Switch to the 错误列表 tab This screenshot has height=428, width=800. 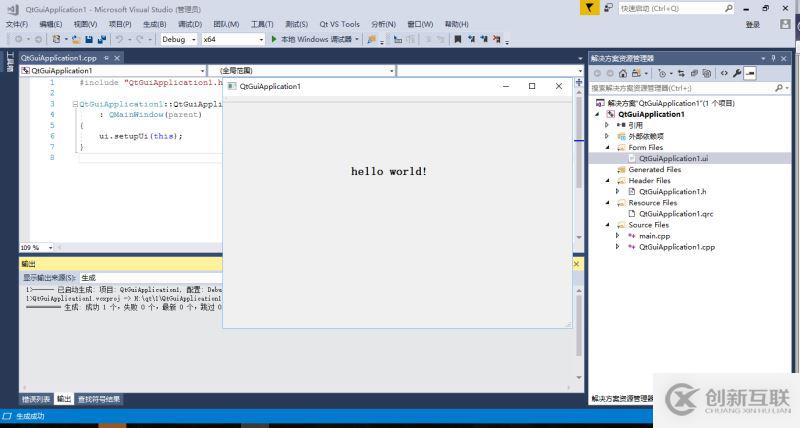pyautogui.click(x=36, y=399)
